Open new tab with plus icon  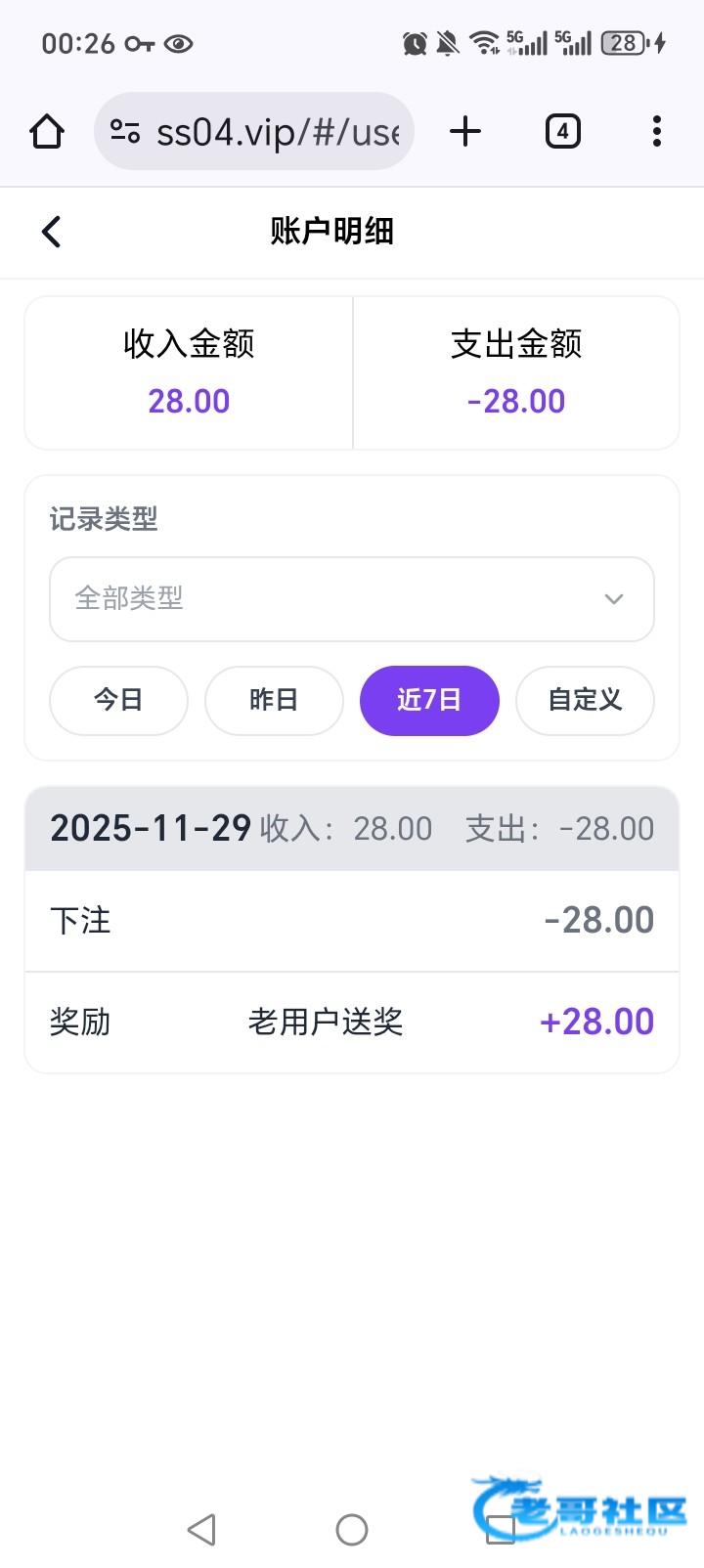coord(465,131)
